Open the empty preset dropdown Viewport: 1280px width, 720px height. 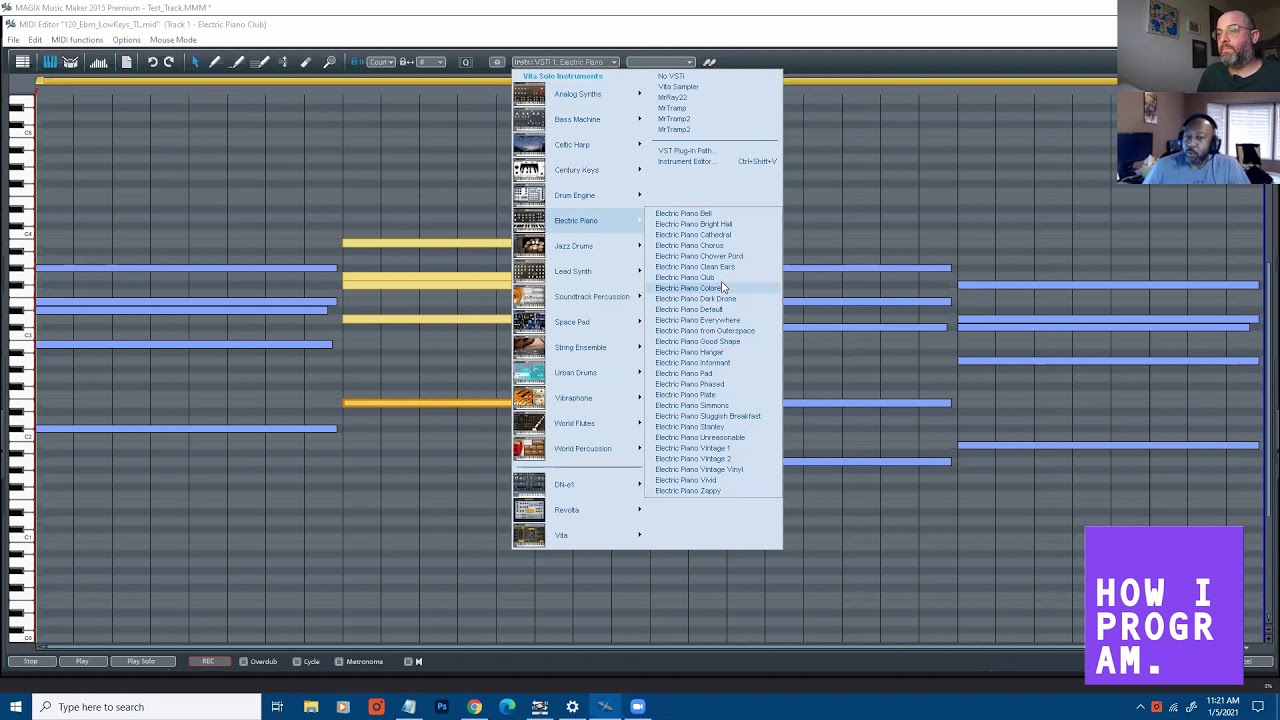661,62
